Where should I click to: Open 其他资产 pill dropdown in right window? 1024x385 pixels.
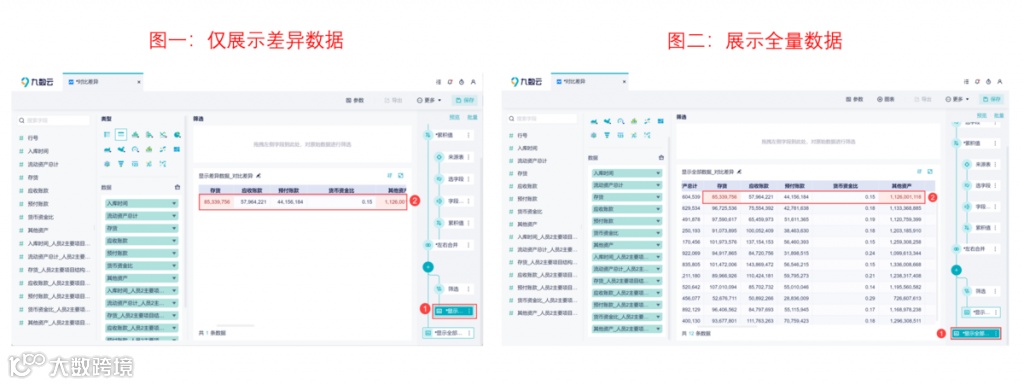click(x=659, y=245)
